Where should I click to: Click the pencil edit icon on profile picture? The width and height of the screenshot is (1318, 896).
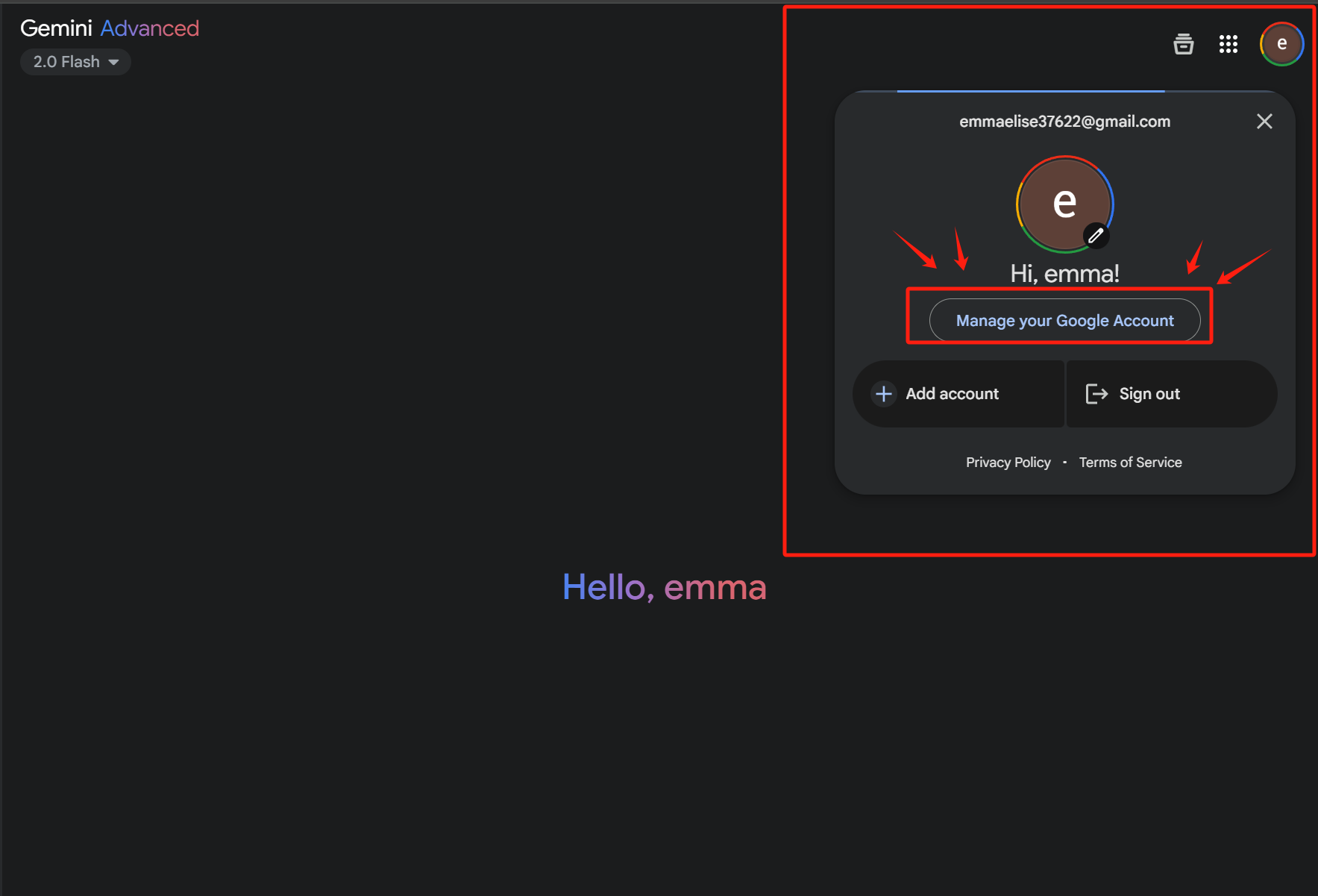1096,236
